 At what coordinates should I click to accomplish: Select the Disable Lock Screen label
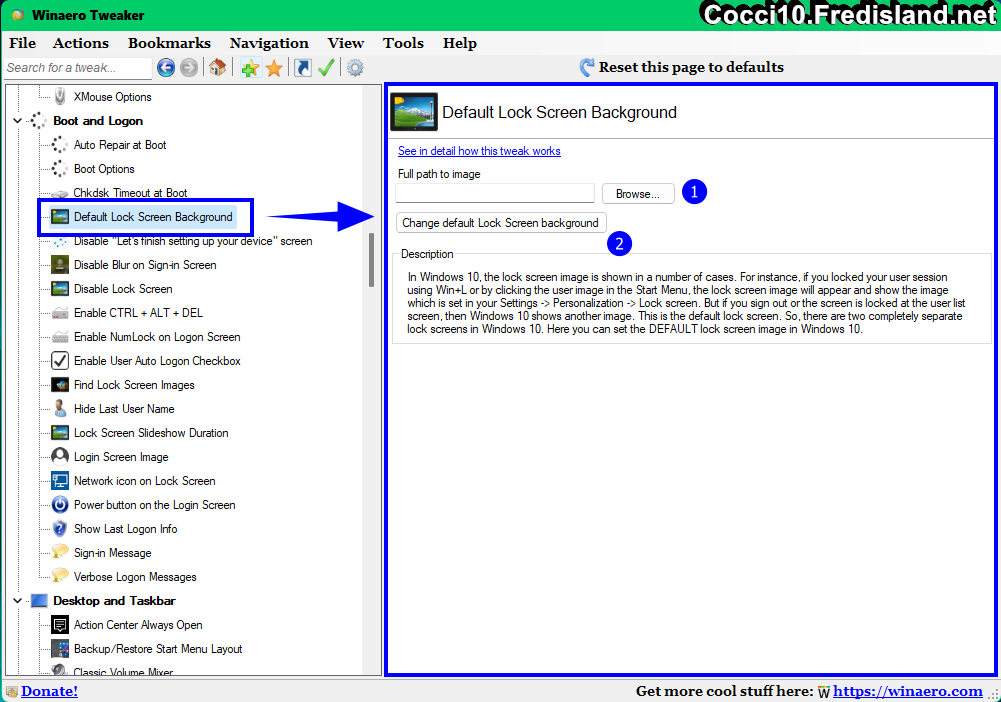tap(123, 289)
